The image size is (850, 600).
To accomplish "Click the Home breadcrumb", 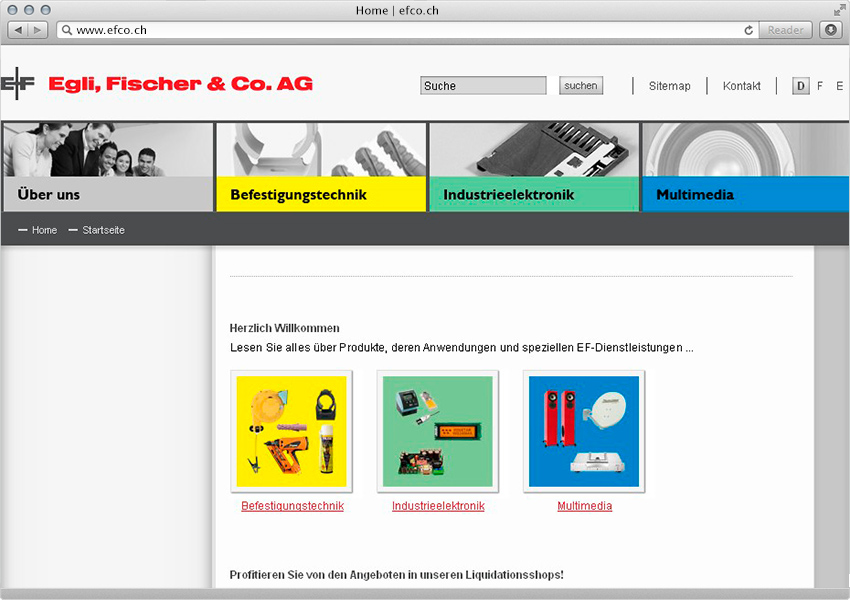I will pyautogui.click(x=44, y=230).
